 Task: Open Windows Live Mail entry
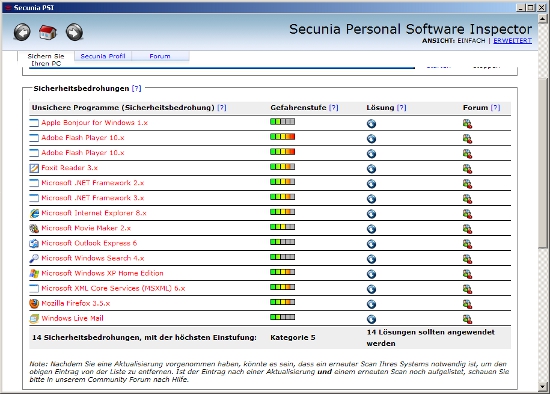point(72,318)
